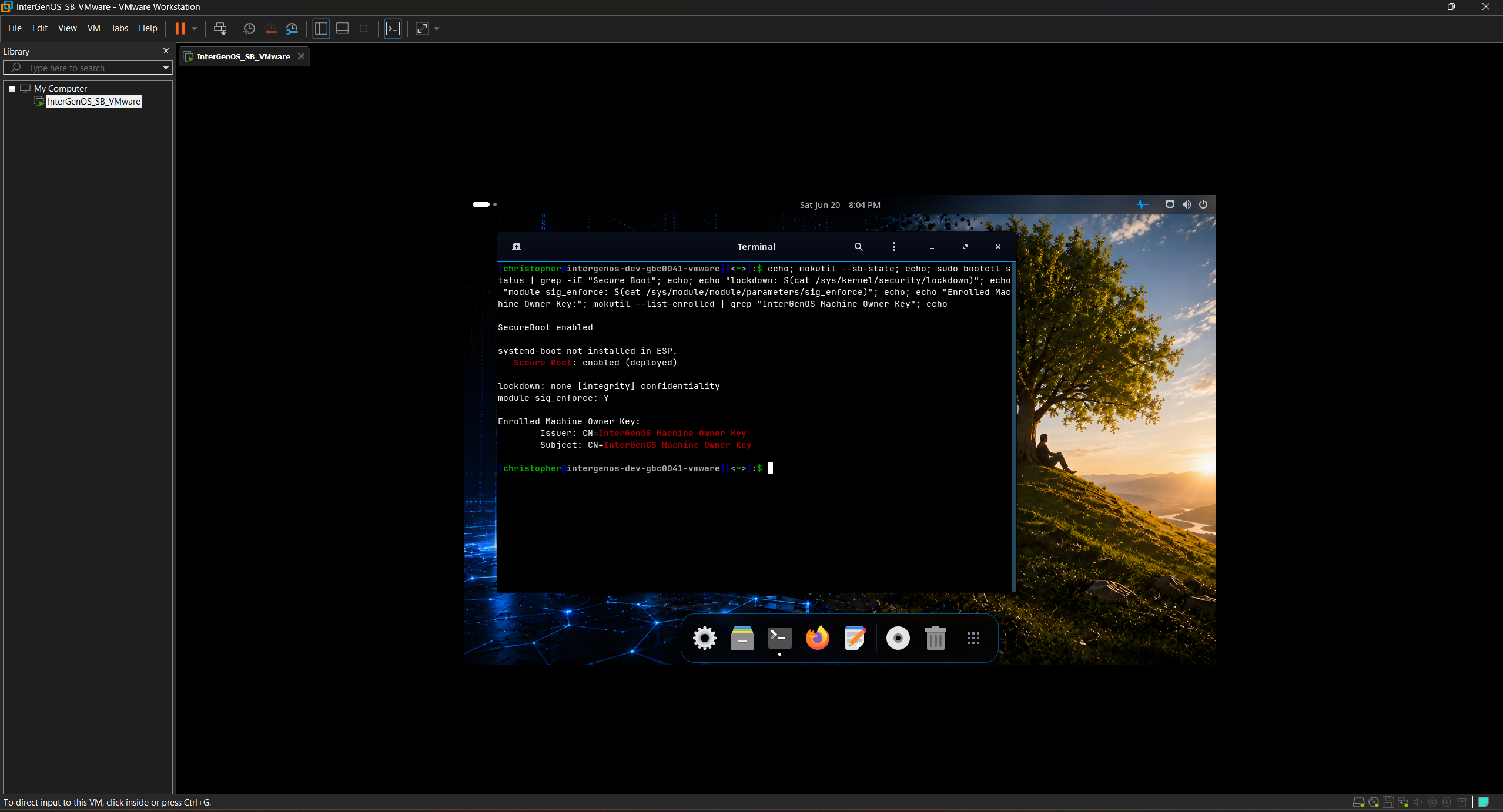Open the Snapshot Manager wrench icon
This screenshot has height=812, width=1503.
point(292,28)
